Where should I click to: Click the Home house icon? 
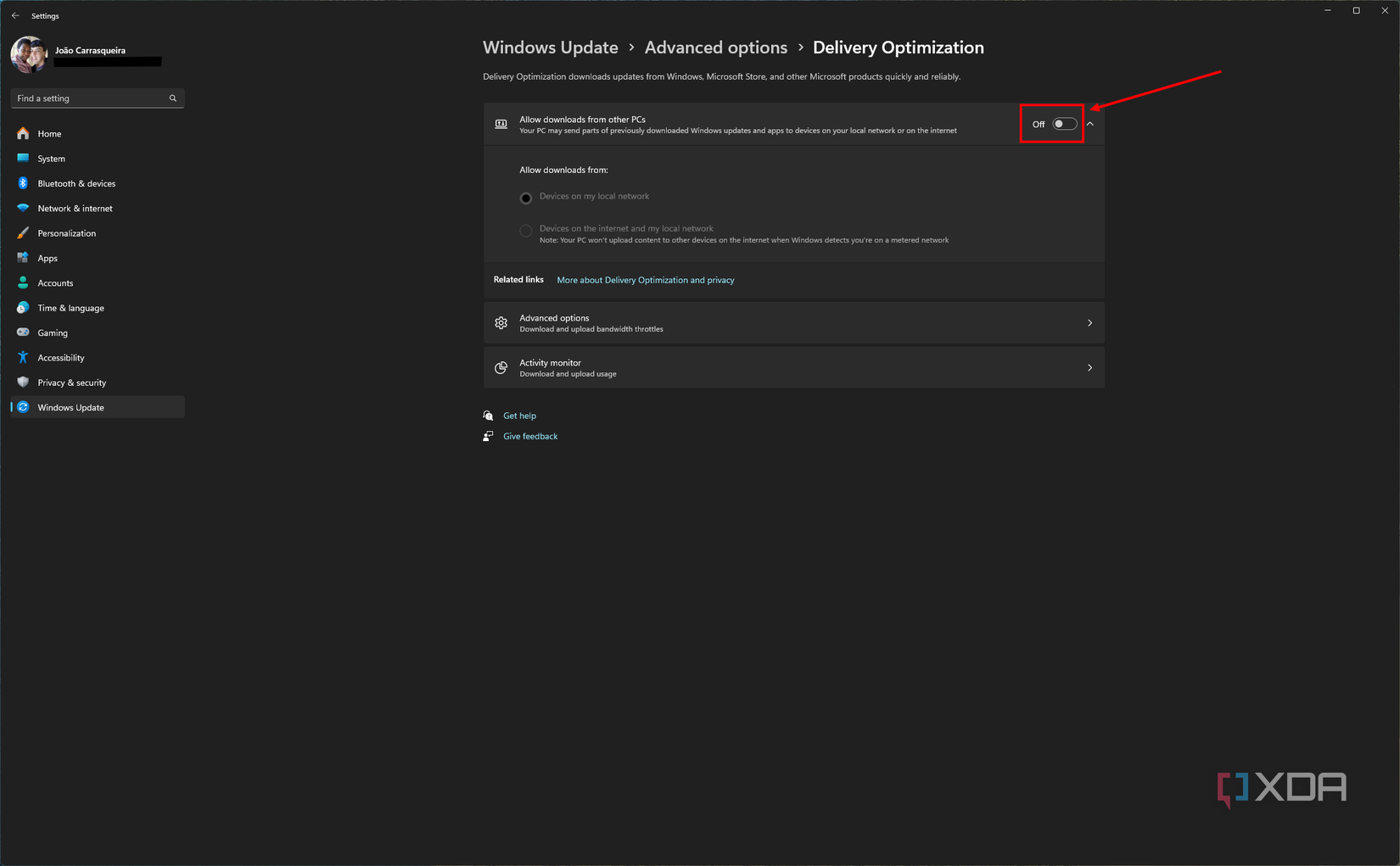pos(23,133)
